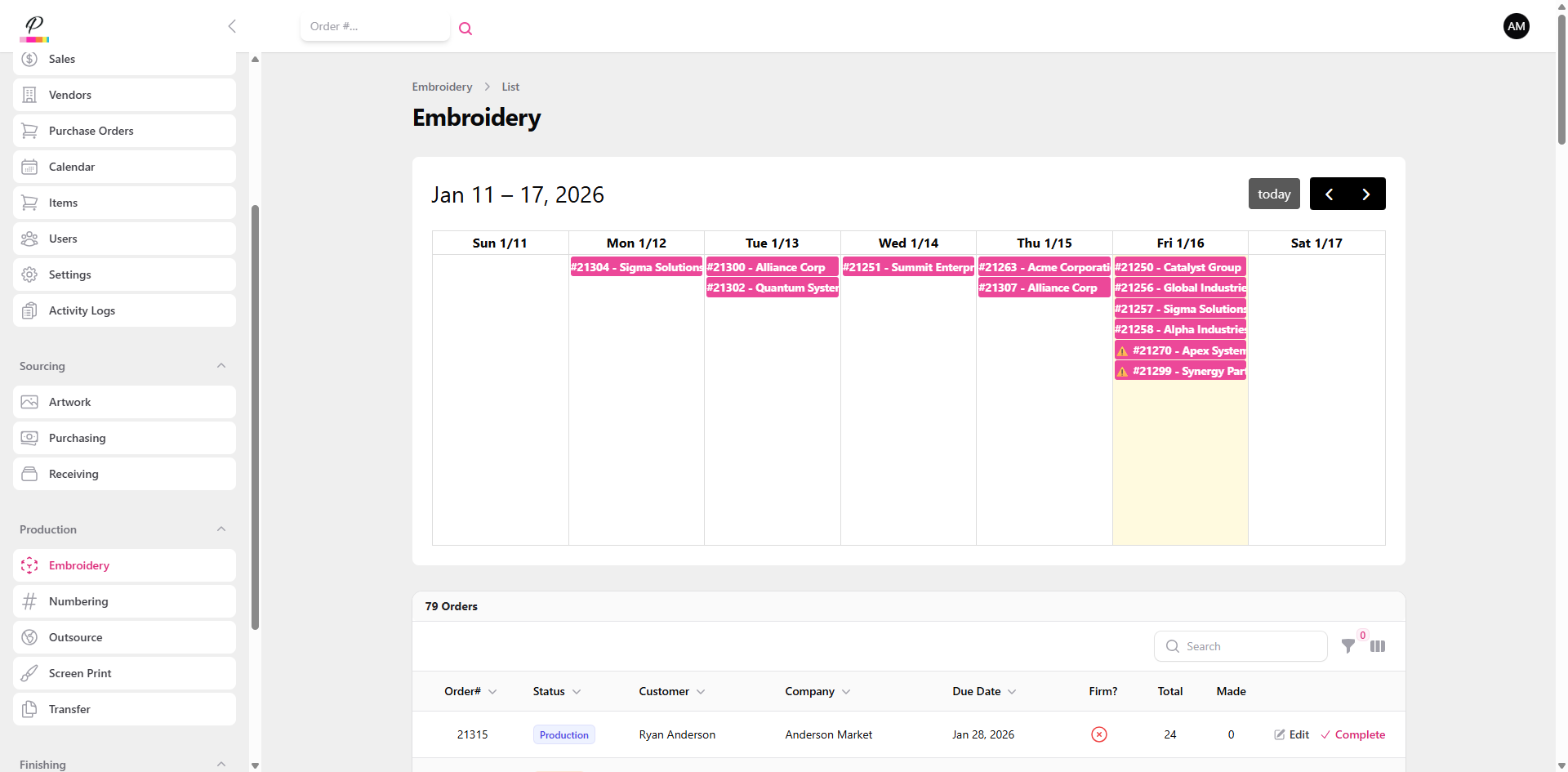Click the Pixel logo in top-left corner

pyautogui.click(x=34, y=28)
